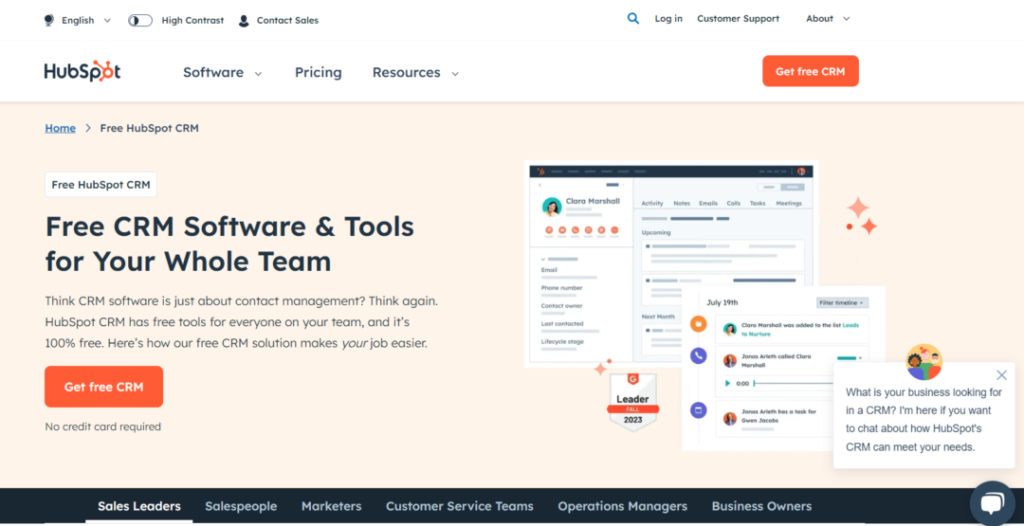Click the Calls tab in CRM preview

pos(733,203)
